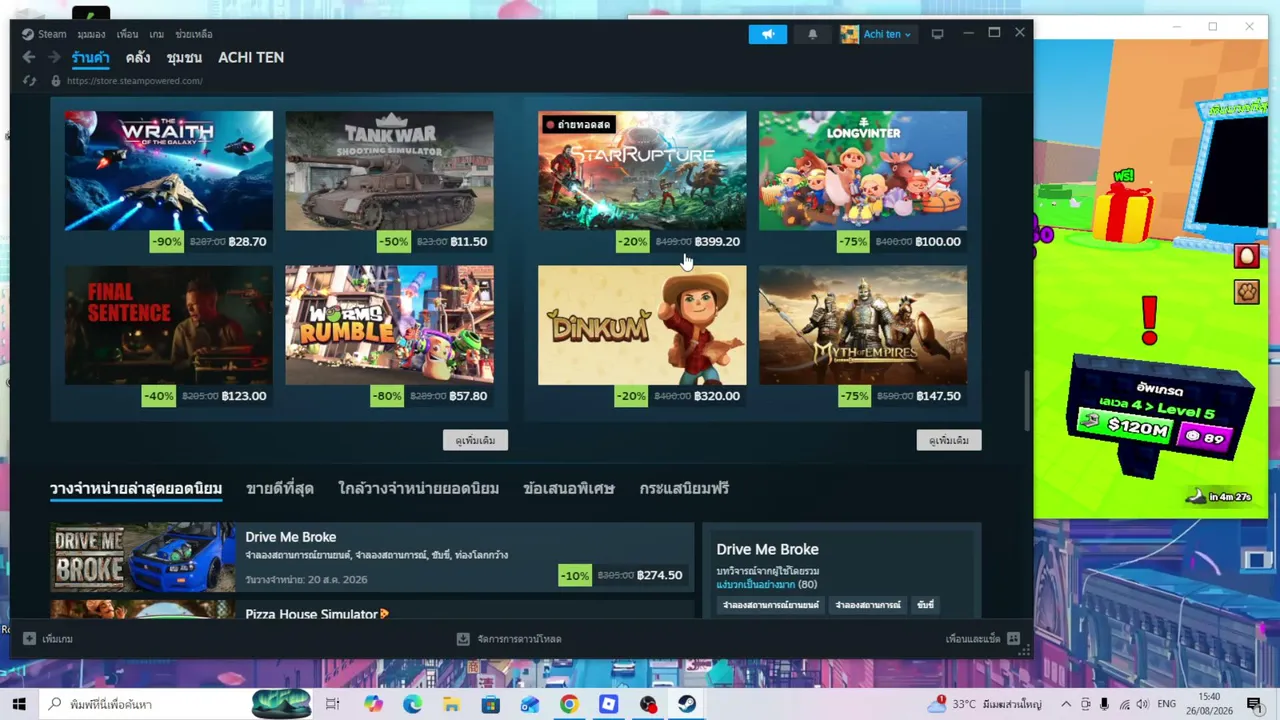
Task: Click the เพิ่มเกม (Add game) button
Action: click(x=48, y=638)
